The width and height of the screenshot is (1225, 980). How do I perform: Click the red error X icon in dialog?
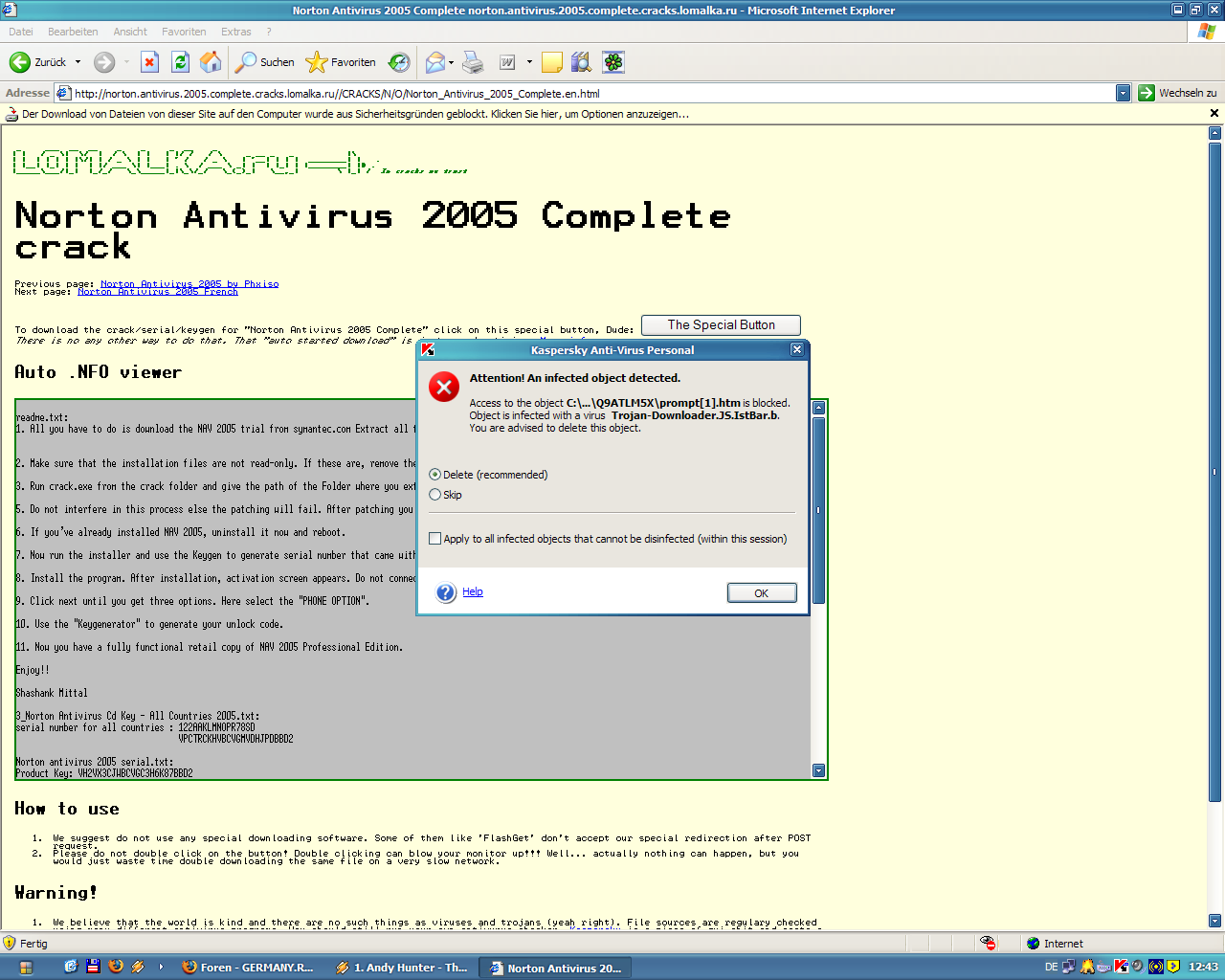pos(444,387)
